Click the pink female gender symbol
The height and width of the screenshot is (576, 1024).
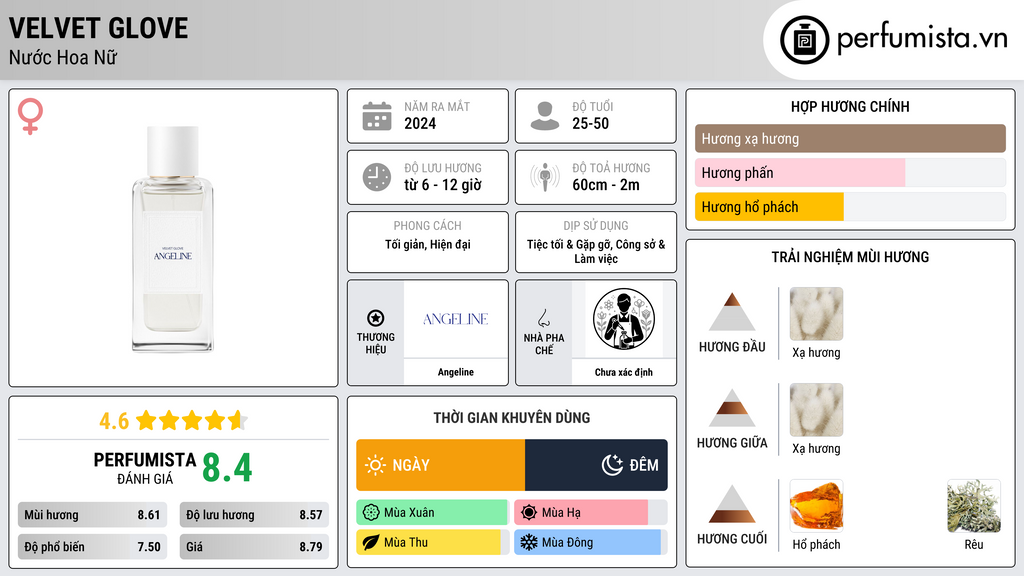point(30,116)
